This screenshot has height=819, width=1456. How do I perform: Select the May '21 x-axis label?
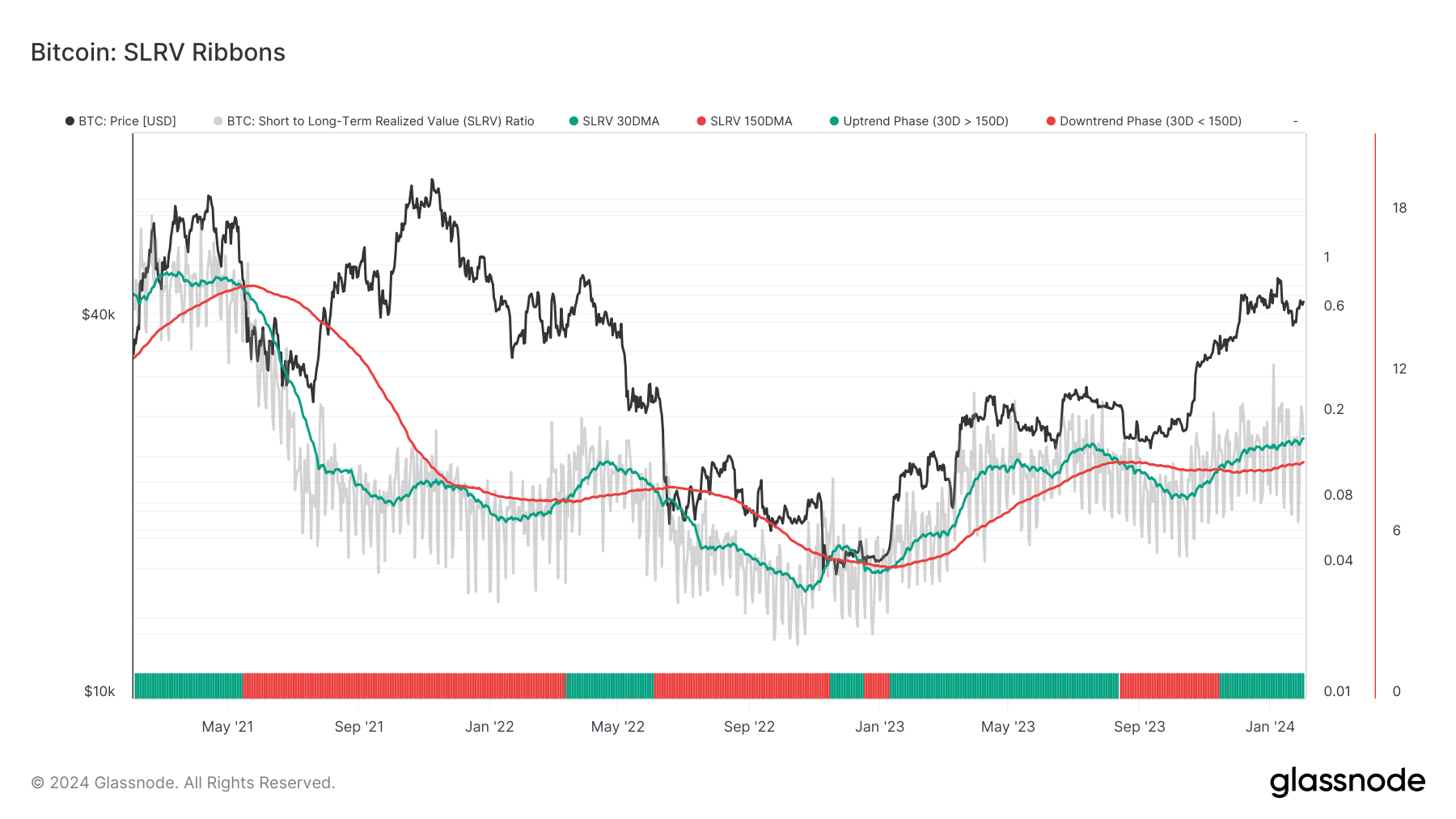point(227,727)
